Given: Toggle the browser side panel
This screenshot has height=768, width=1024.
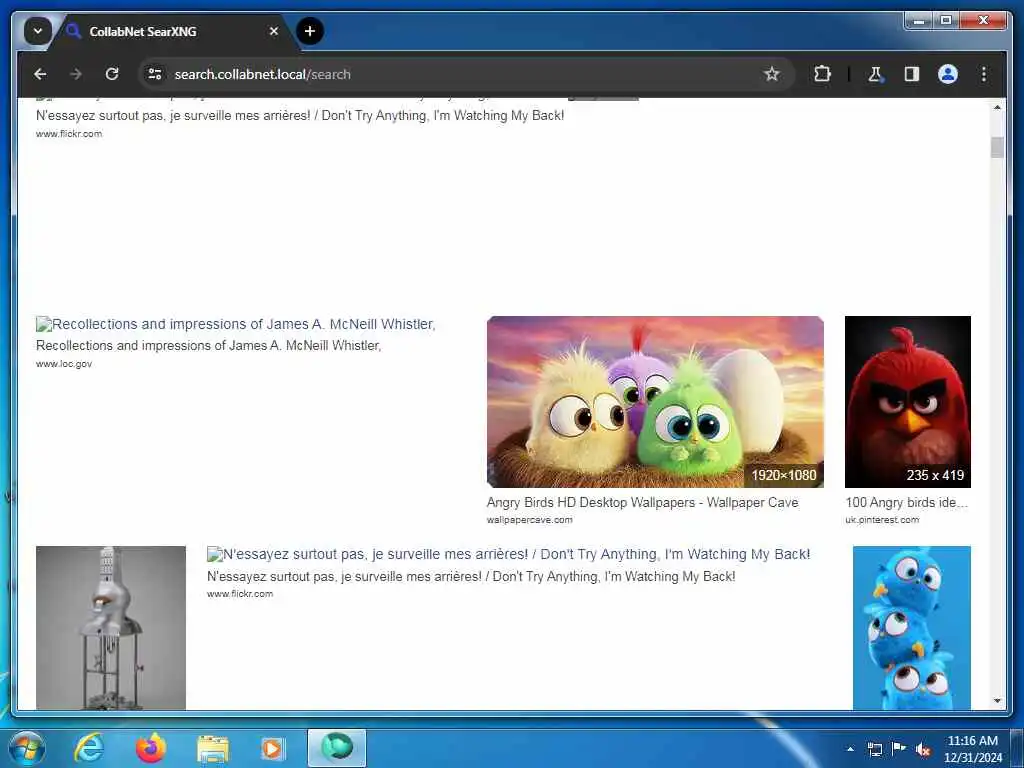Looking at the screenshot, I should 912,74.
